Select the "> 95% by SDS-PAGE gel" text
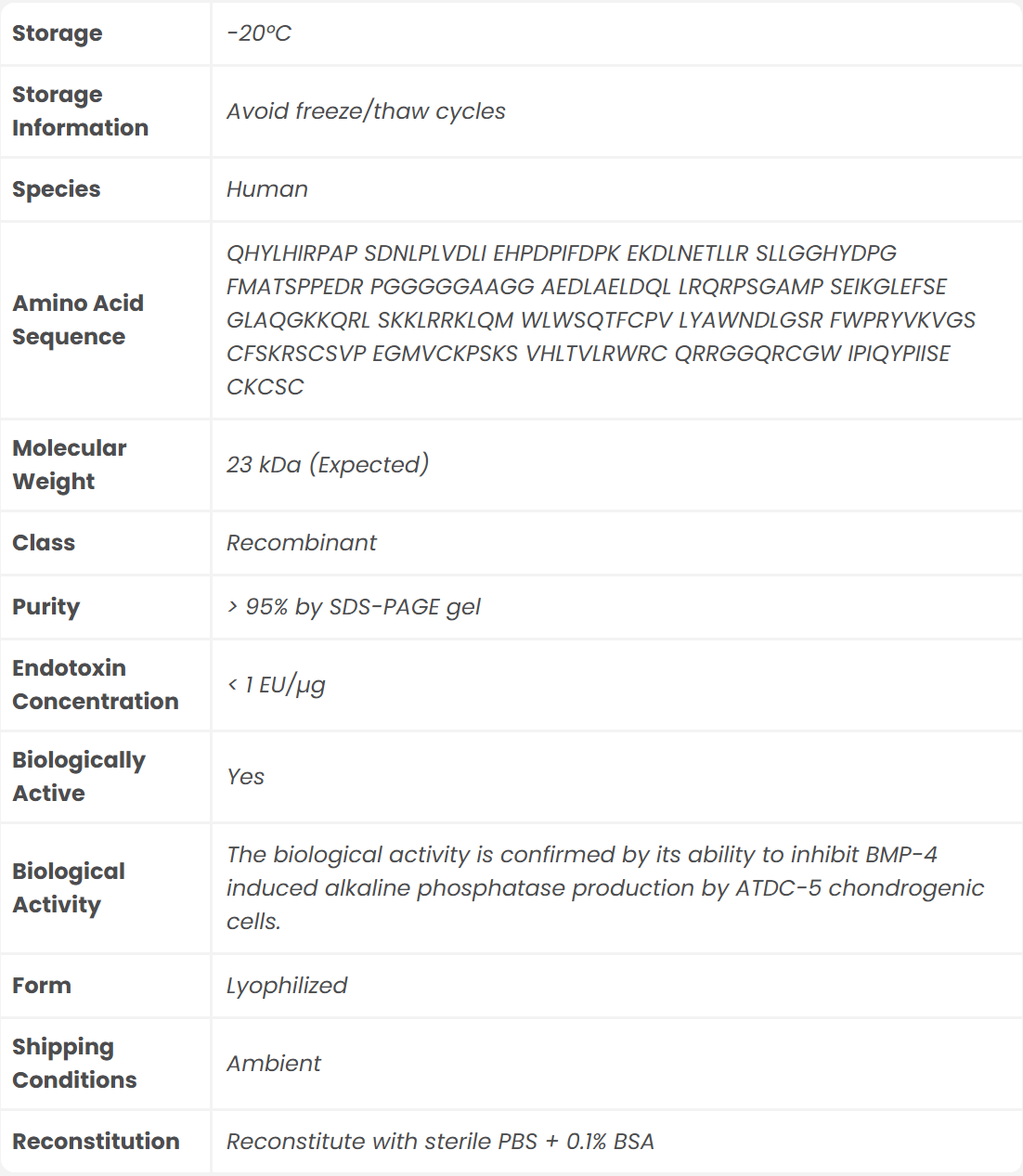Screen dimensions: 1023x1176 [354, 607]
